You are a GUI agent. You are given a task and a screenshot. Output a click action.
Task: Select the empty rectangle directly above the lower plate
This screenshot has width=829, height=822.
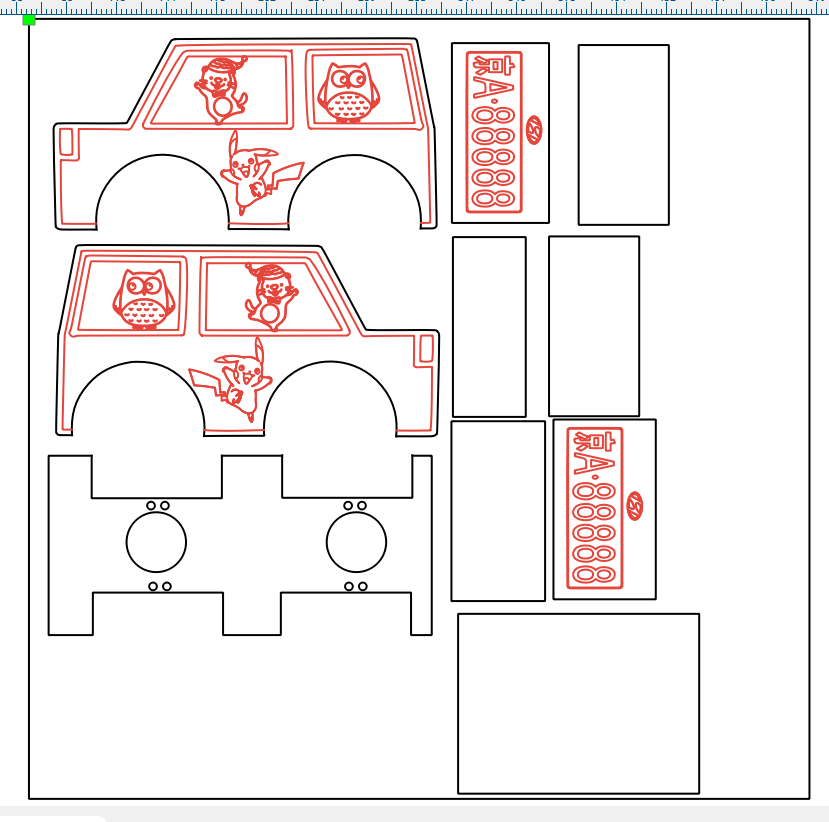[x=594, y=326]
